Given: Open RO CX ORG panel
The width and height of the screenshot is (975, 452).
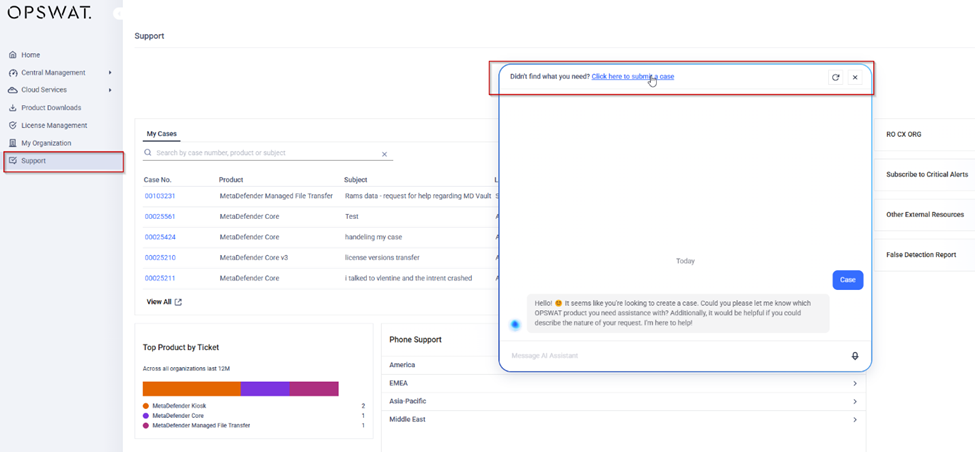Looking at the screenshot, I should tap(925, 134).
